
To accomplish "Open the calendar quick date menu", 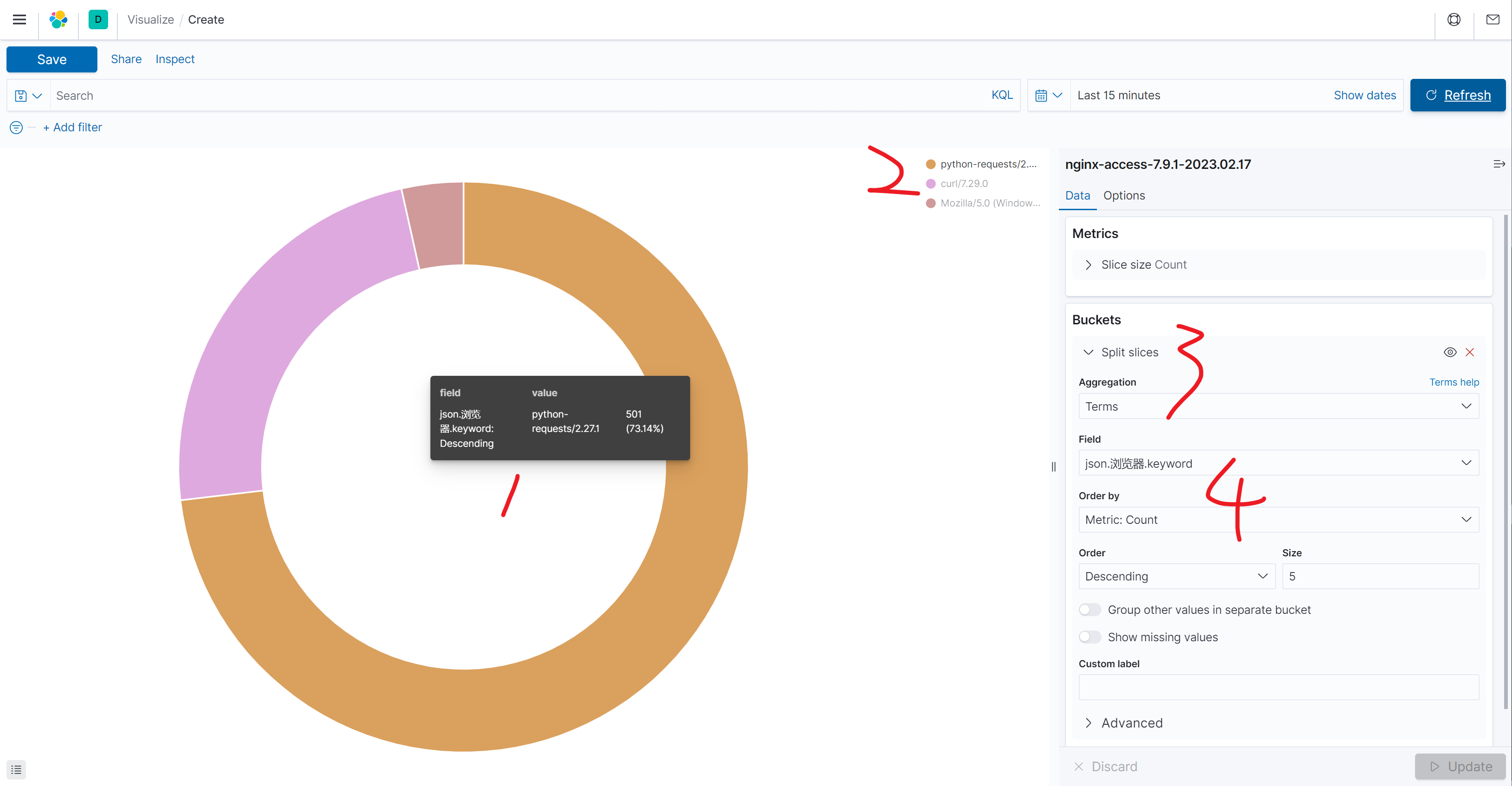I will click(x=1048, y=96).
